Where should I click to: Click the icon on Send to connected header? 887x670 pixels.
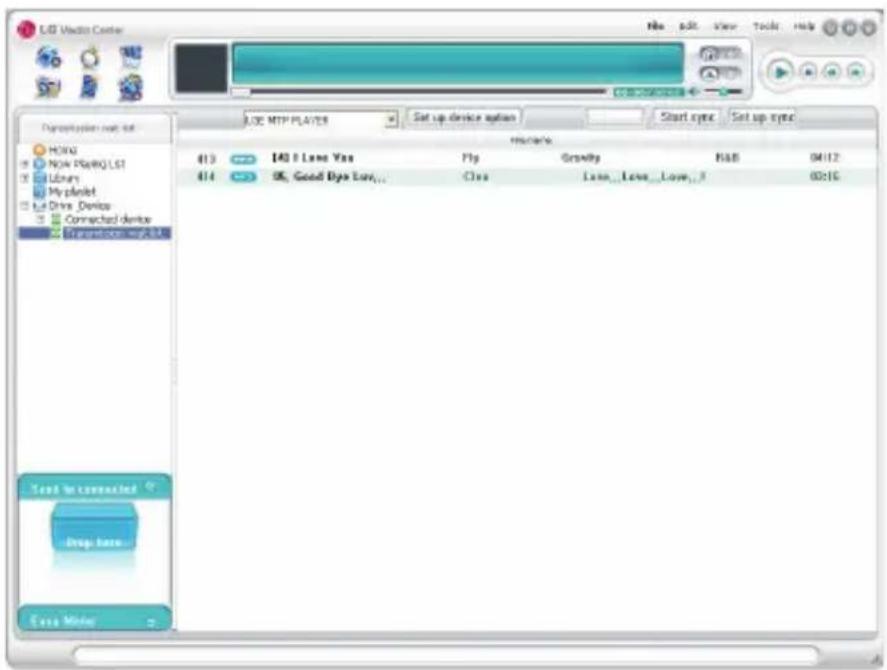tap(150, 487)
